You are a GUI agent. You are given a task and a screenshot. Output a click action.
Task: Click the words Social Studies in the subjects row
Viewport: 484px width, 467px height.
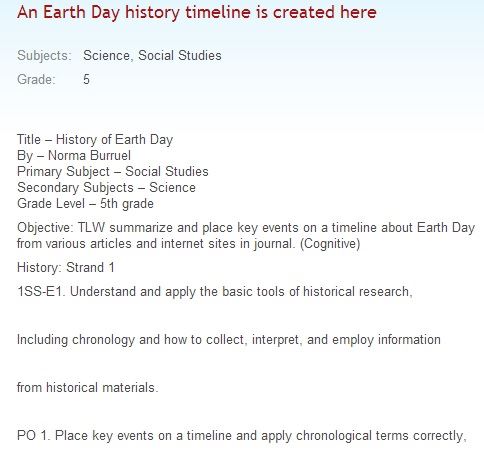pos(180,55)
